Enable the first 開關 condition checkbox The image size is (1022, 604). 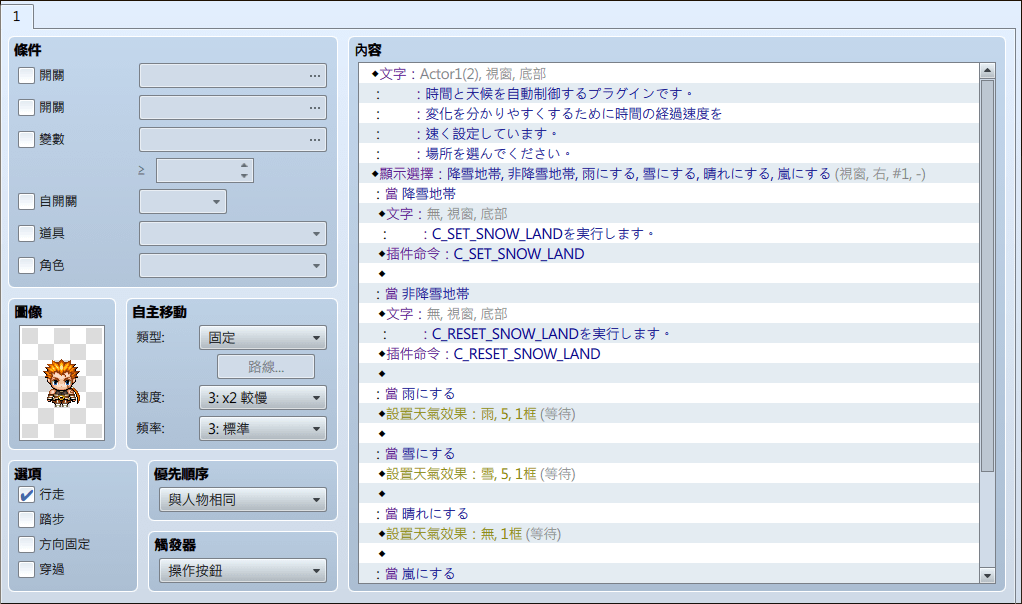pyautogui.click(x=27, y=76)
